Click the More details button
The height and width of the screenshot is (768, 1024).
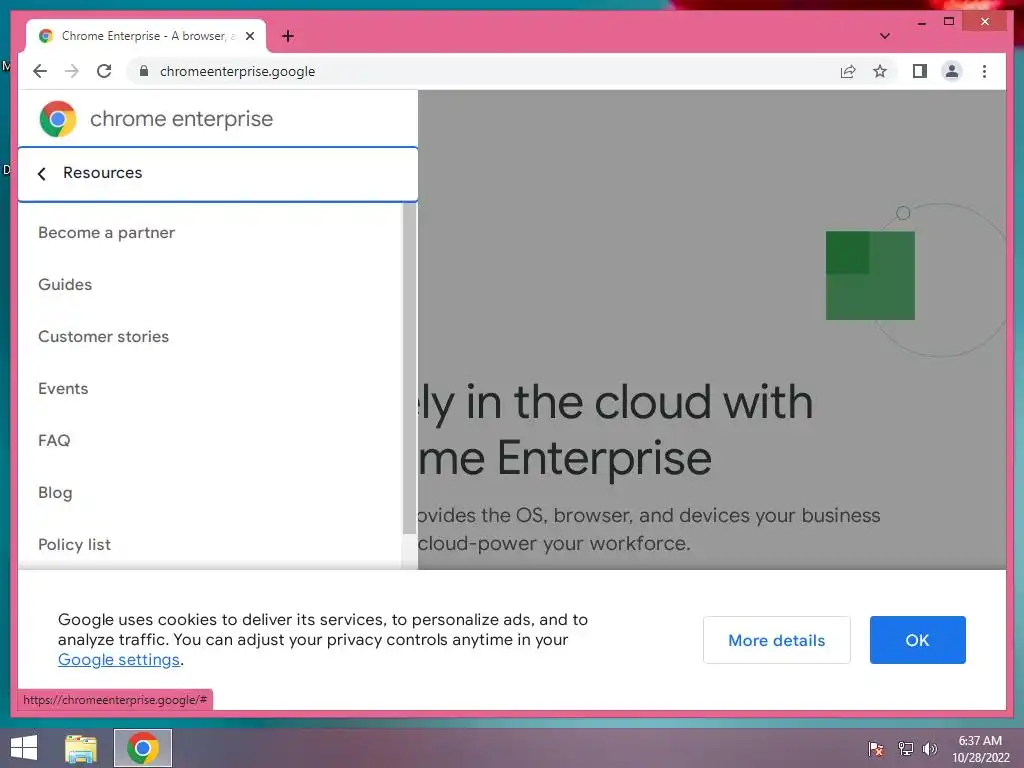pos(776,640)
